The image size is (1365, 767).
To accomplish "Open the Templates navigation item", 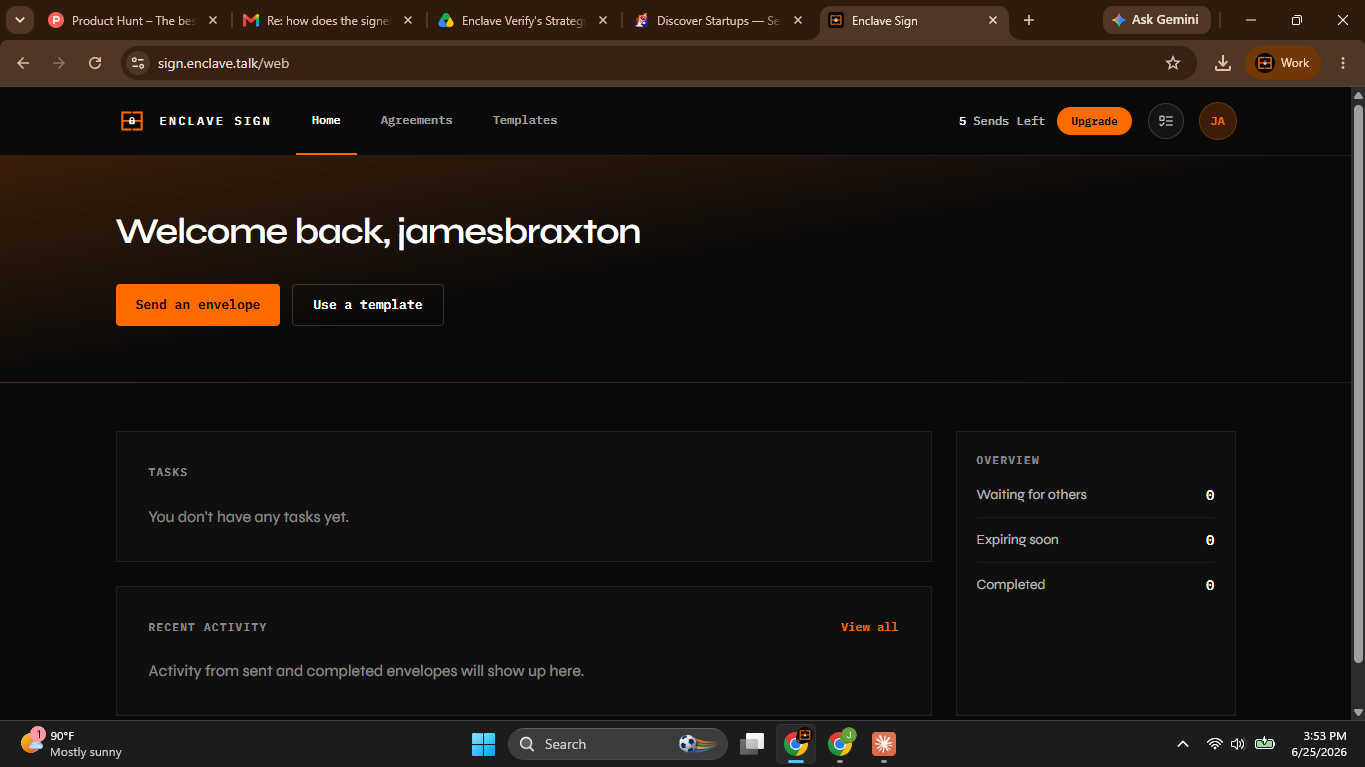I will click(x=525, y=120).
